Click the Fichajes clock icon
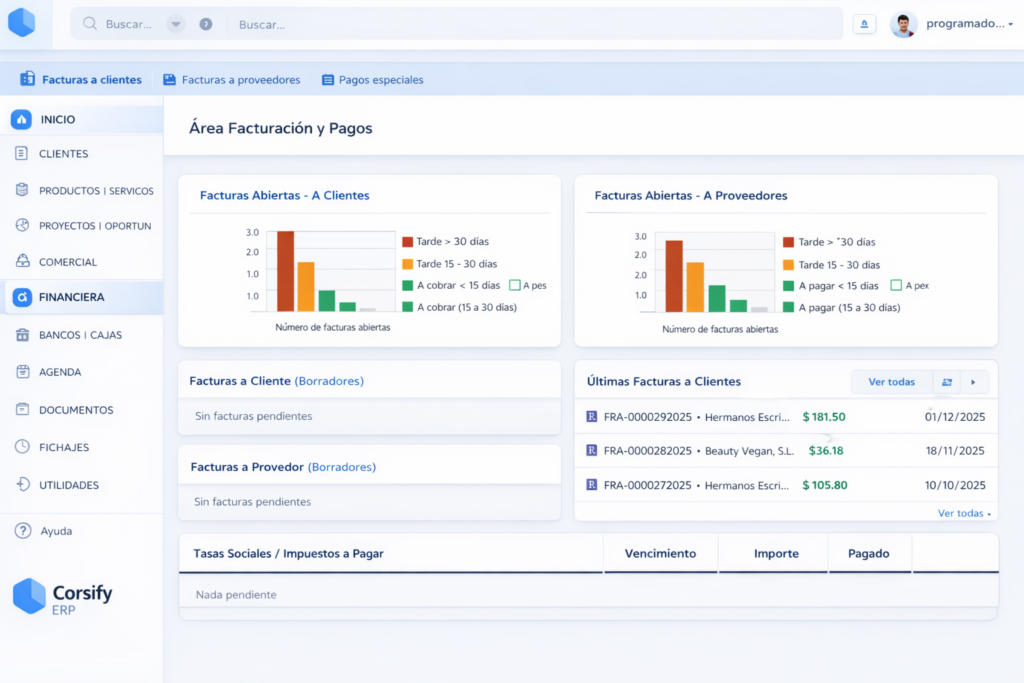The height and width of the screenshot is (683, 1024). [x=22, y=447]
